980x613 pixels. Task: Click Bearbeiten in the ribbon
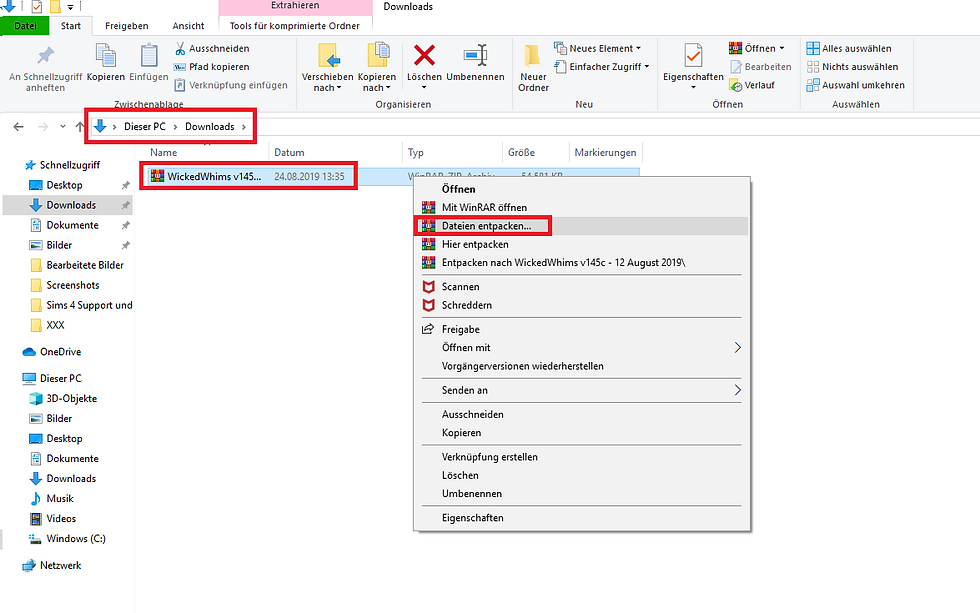(760, 66)
